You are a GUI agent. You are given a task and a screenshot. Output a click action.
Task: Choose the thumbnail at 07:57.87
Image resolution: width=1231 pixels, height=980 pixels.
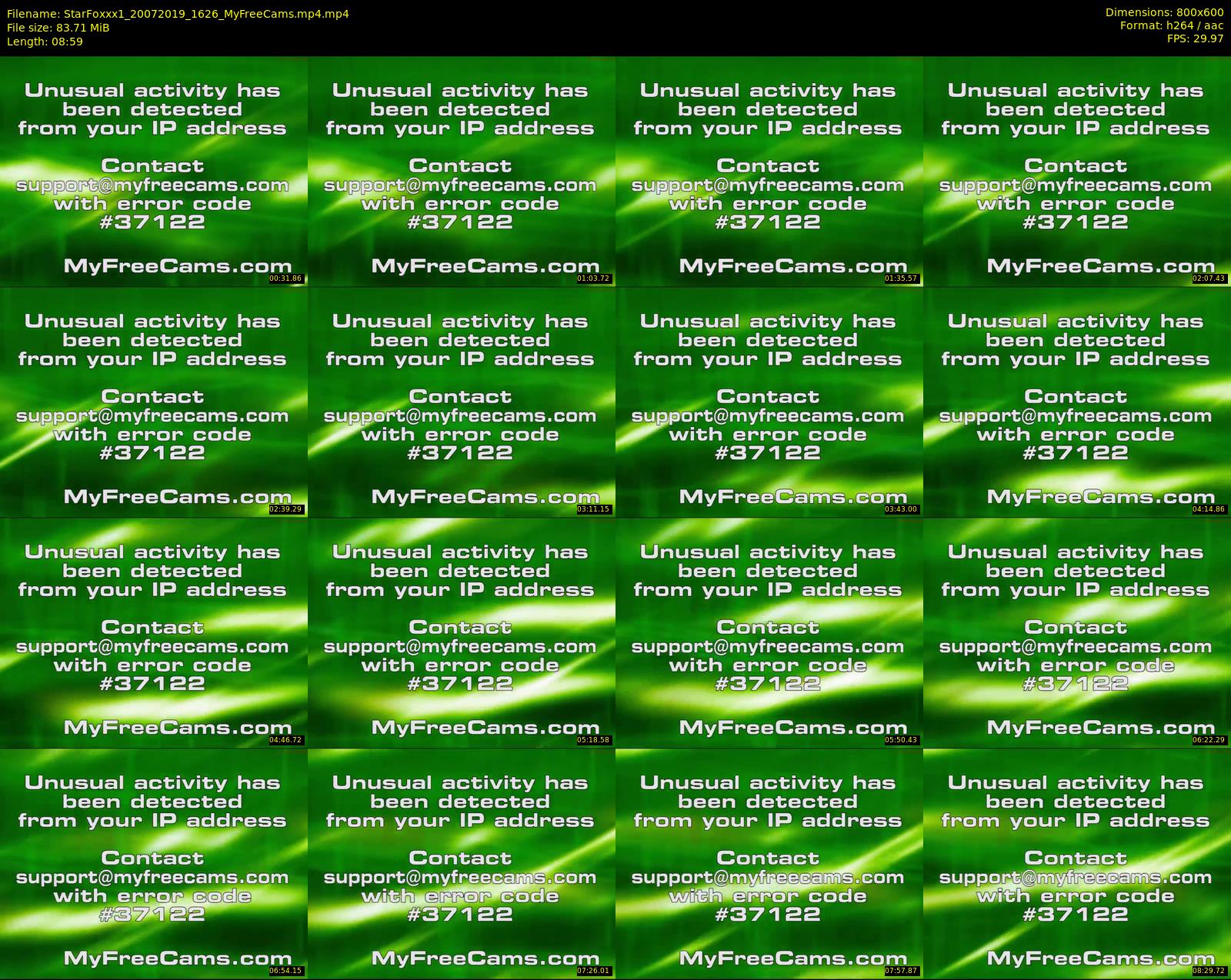[x=769, y=863]
